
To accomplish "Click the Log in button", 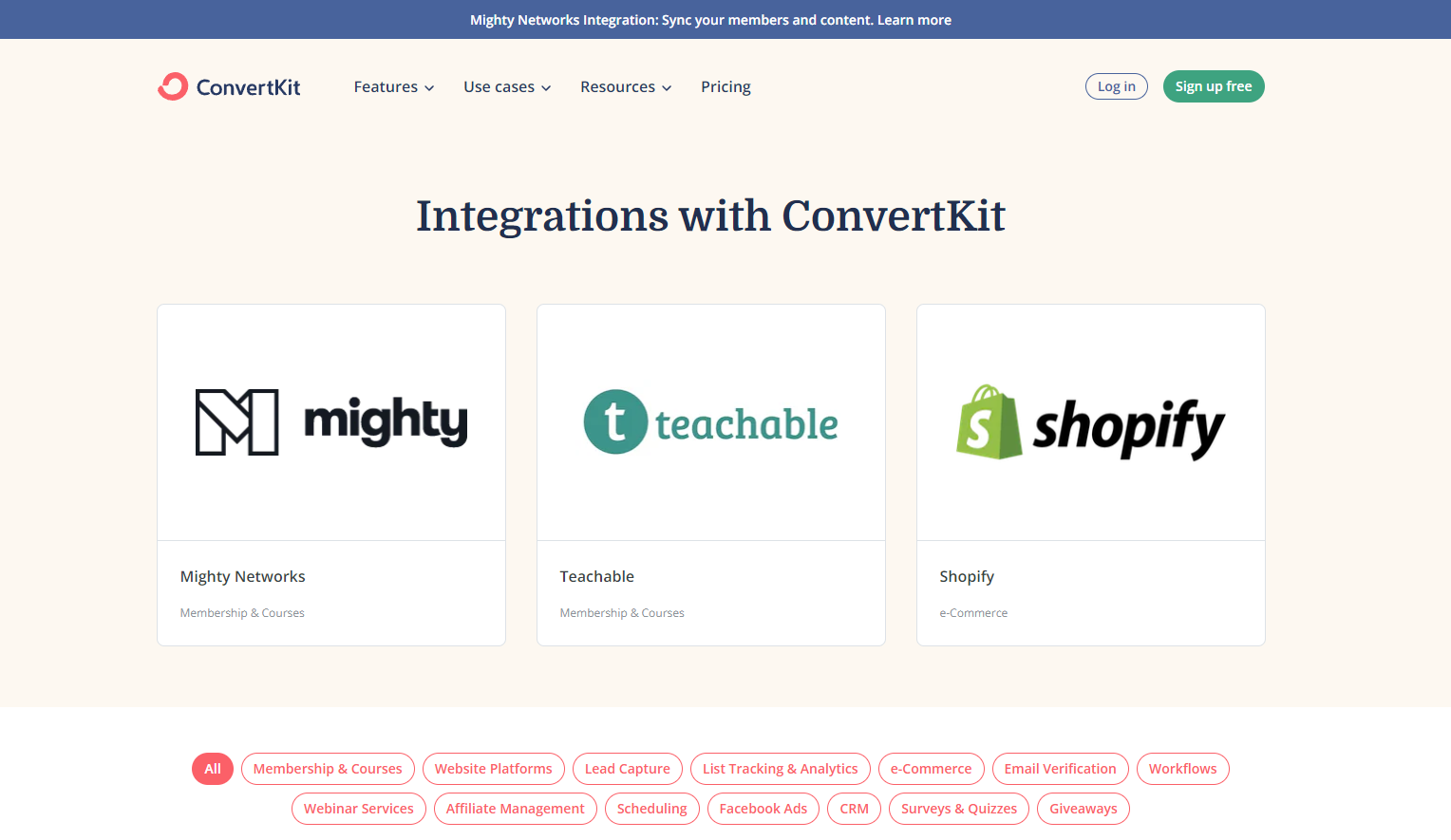I will (x=1117, y=86).
